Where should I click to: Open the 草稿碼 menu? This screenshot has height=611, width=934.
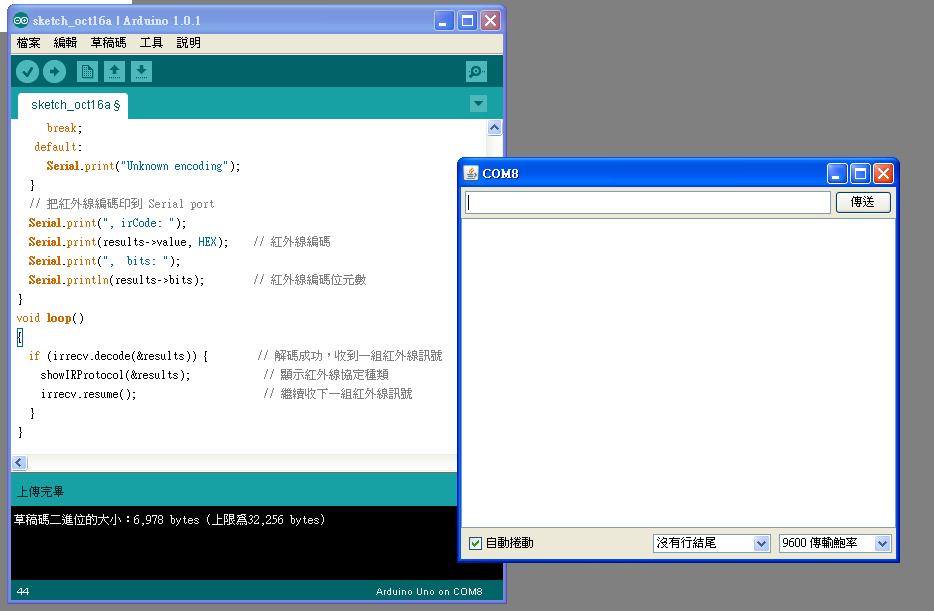(x=108, y=43)
